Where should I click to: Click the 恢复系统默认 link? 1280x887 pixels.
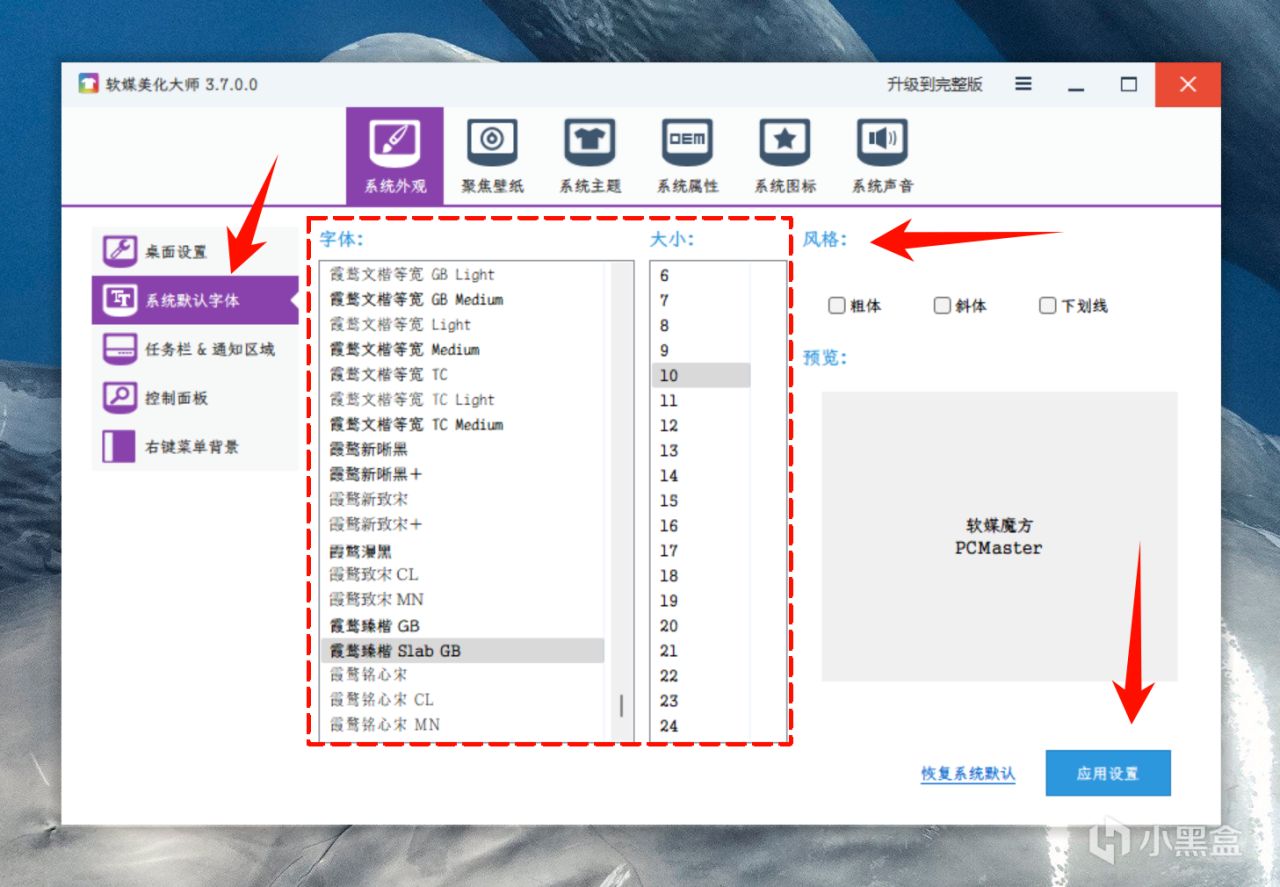(968, 774)
